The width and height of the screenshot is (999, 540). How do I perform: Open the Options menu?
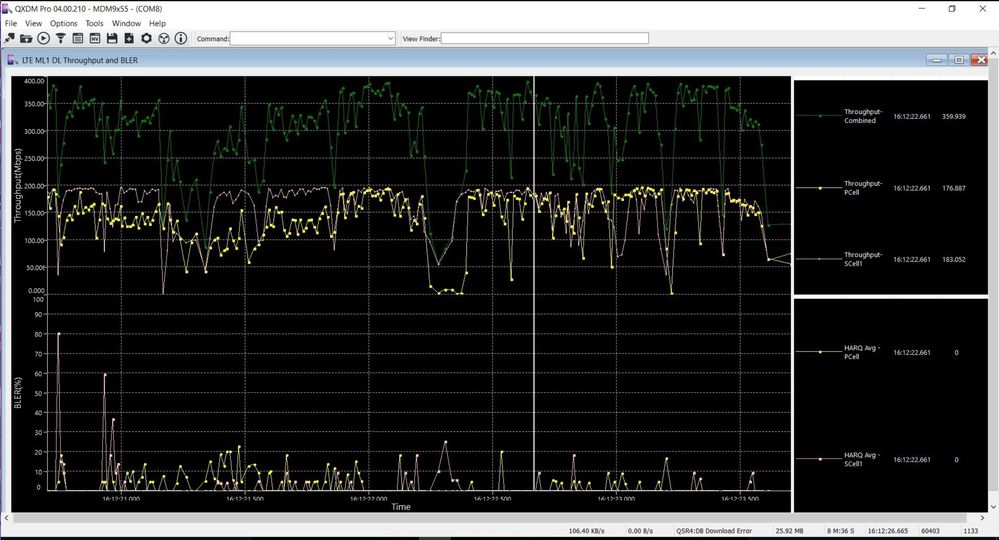[63, 23]
